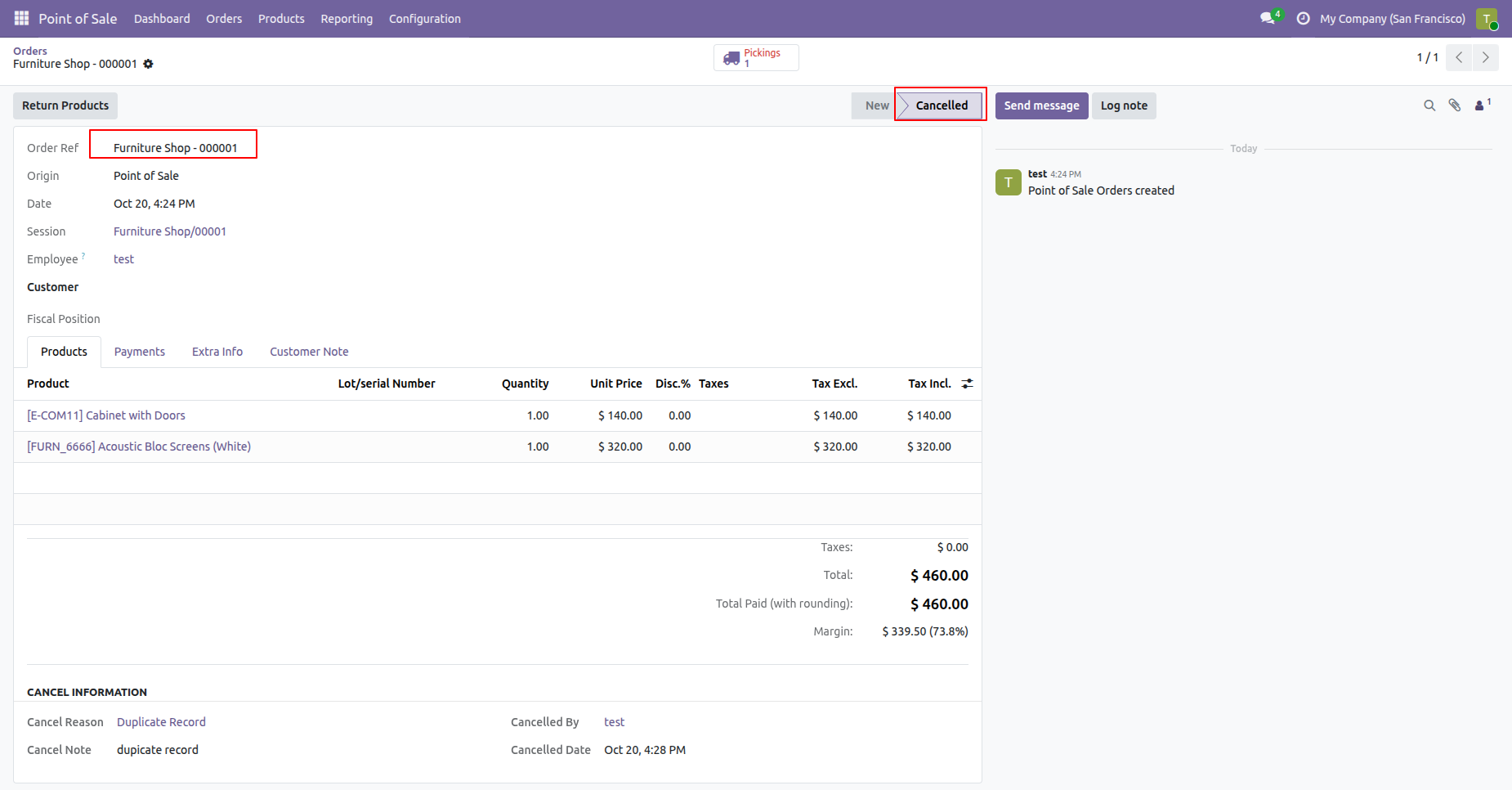Open the Orders menu
Image resolution: width=1512 pixels, height=790 pixels.
pos(224,19)
